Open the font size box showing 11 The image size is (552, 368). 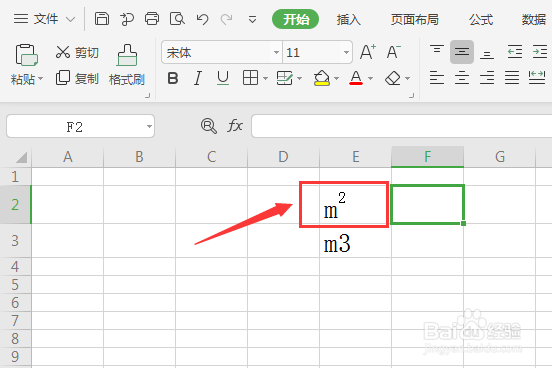[317, 52]
